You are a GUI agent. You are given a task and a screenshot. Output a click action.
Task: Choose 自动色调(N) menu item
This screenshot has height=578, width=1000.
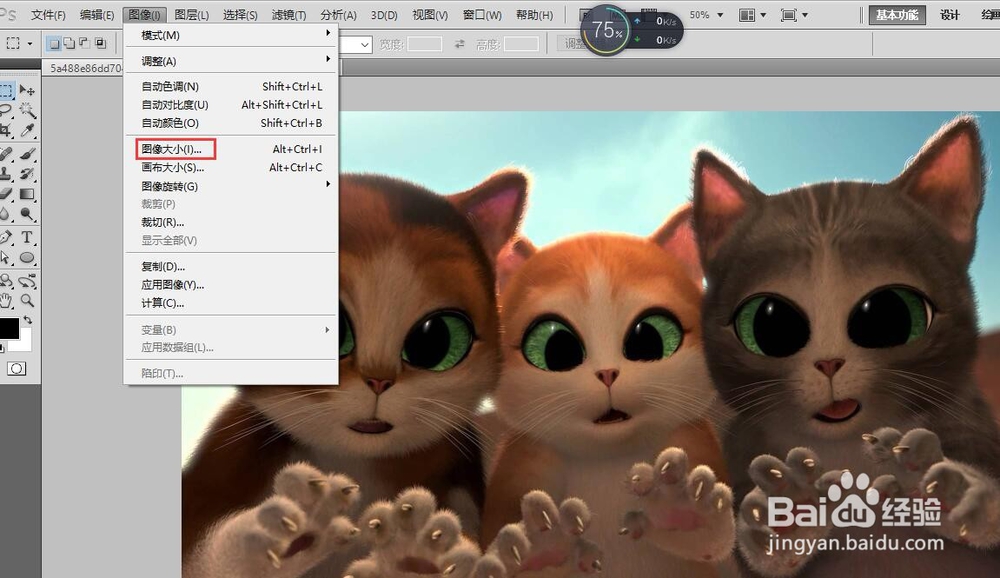tap(231, 86)
